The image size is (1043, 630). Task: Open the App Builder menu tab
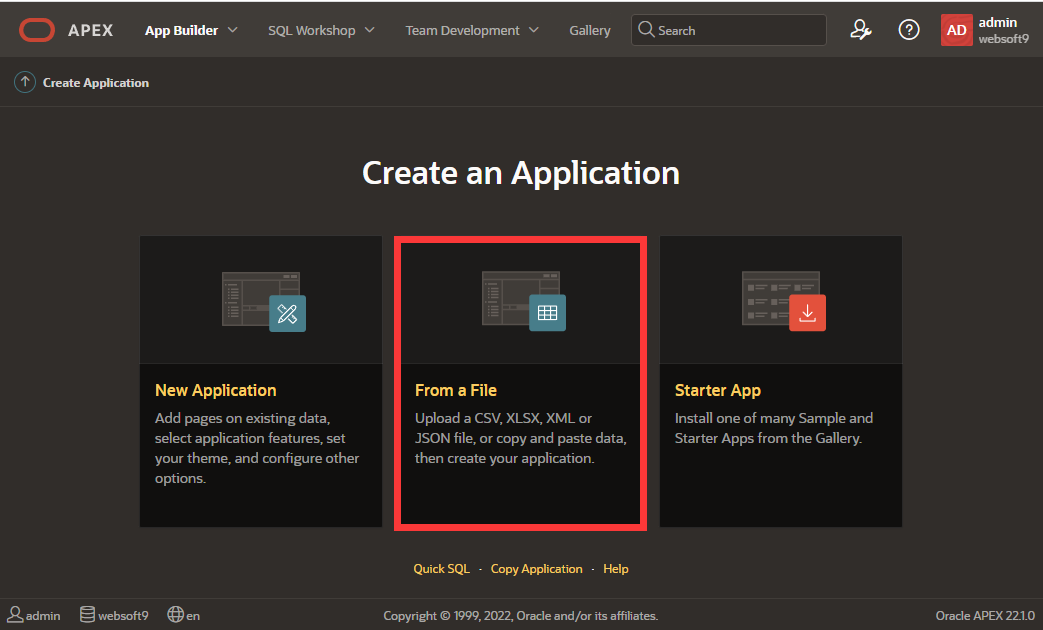tap(181, 30)
